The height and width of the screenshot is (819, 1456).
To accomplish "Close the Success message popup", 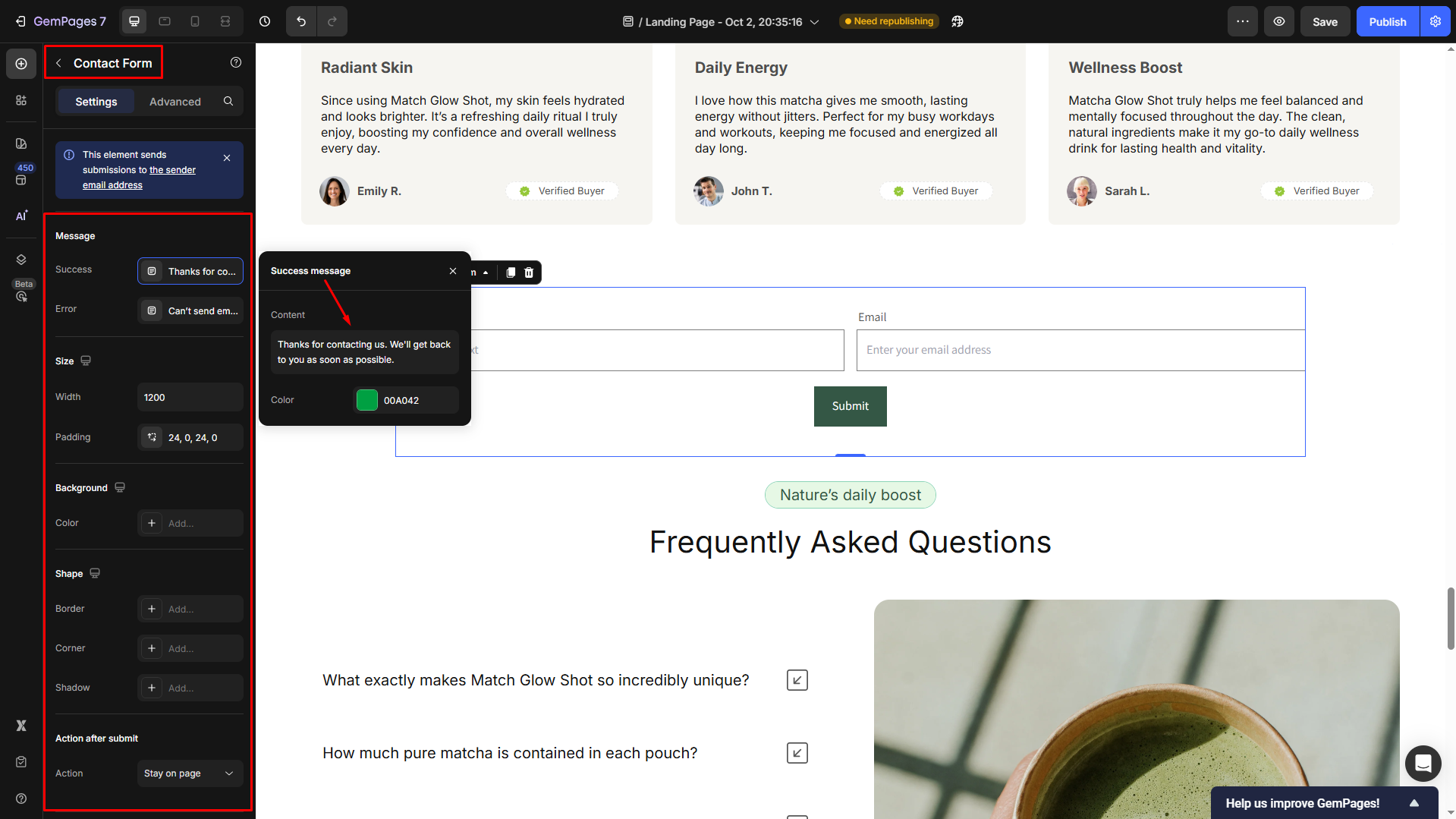I will pyautogui.click(x=453, y=271).
